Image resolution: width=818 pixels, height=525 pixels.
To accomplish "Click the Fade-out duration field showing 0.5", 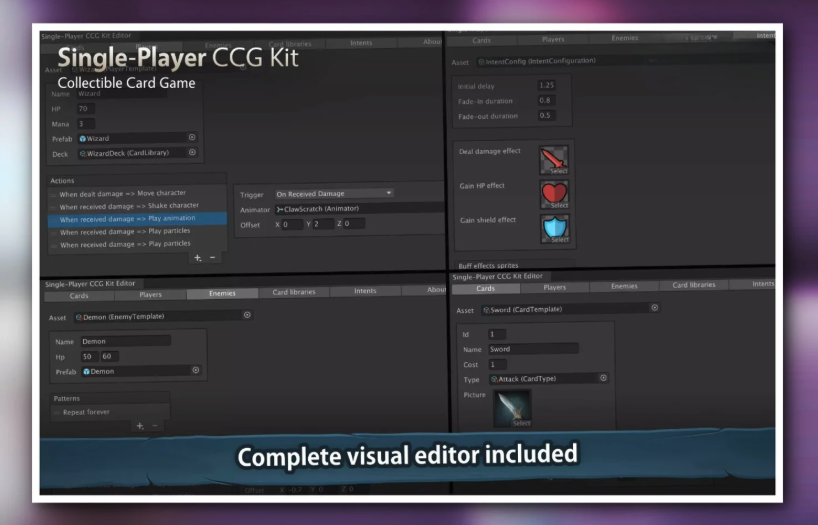I will (x=546, y=115).
